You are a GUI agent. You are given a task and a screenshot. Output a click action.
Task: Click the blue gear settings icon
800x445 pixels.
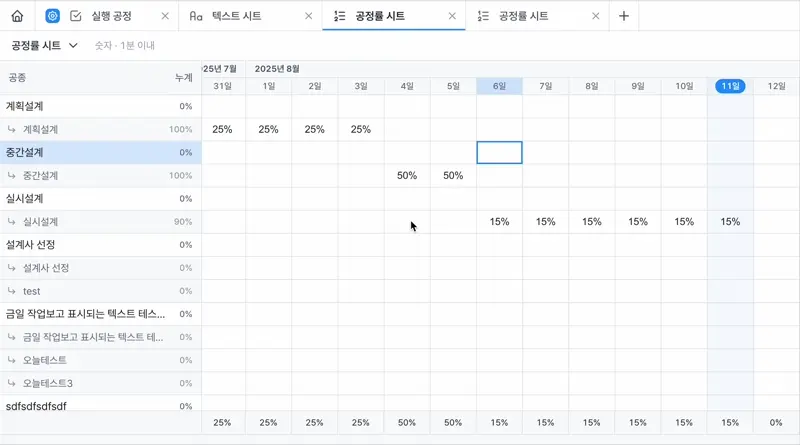click(53, 16)
